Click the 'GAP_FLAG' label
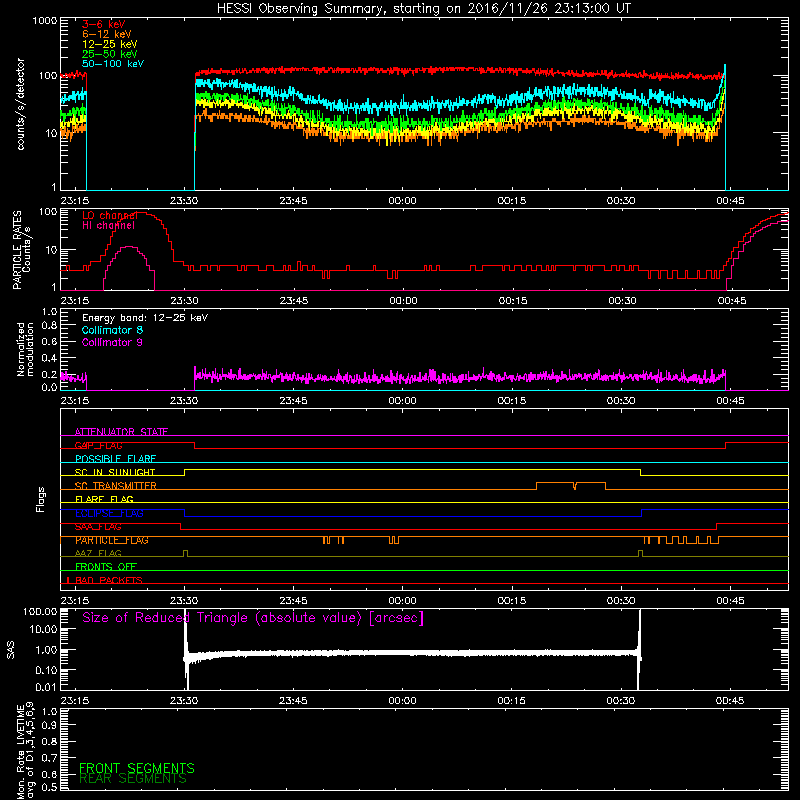Viewport: 800px width, 800px height. click(x=98, y=445)
